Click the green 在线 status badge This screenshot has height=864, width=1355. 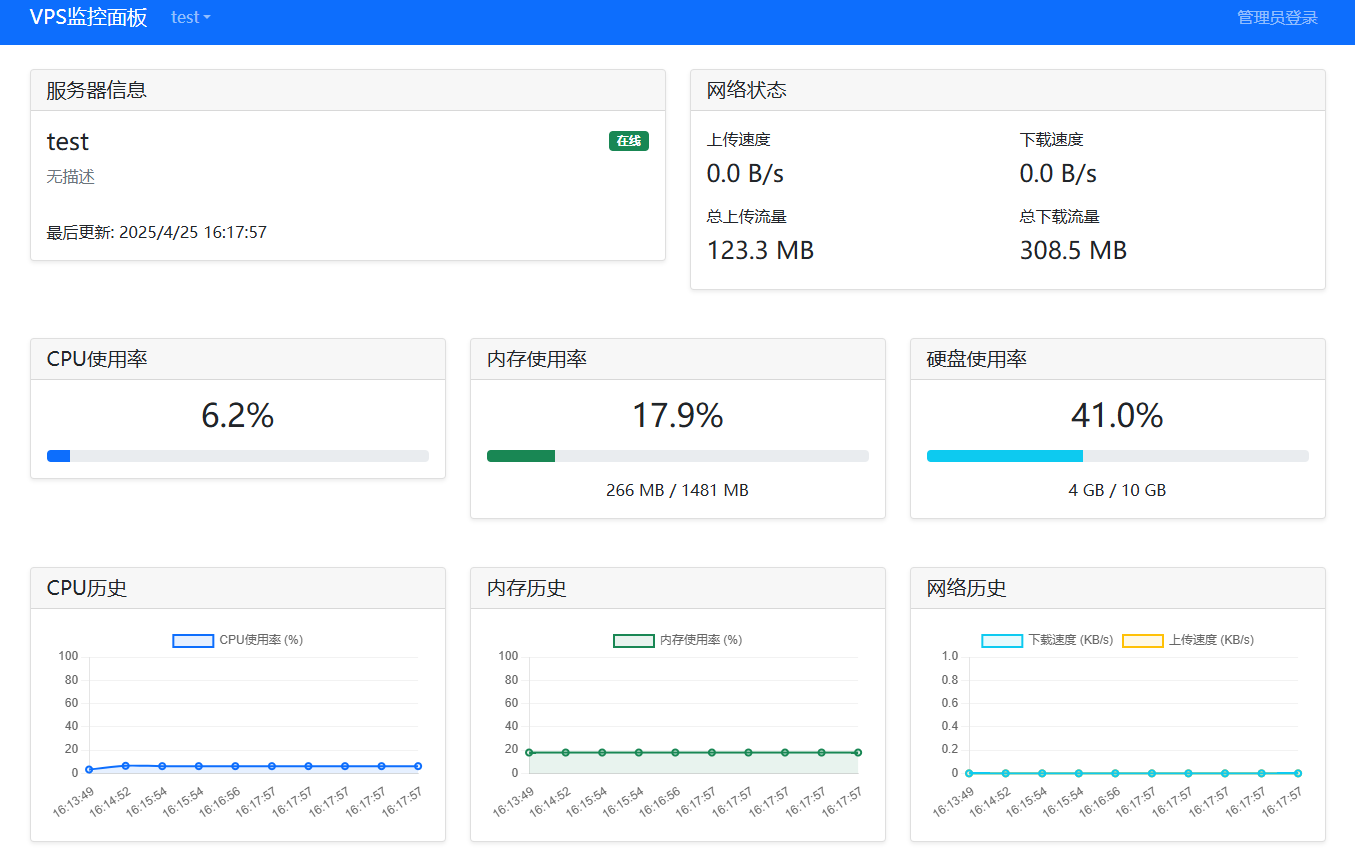(628, 141)
